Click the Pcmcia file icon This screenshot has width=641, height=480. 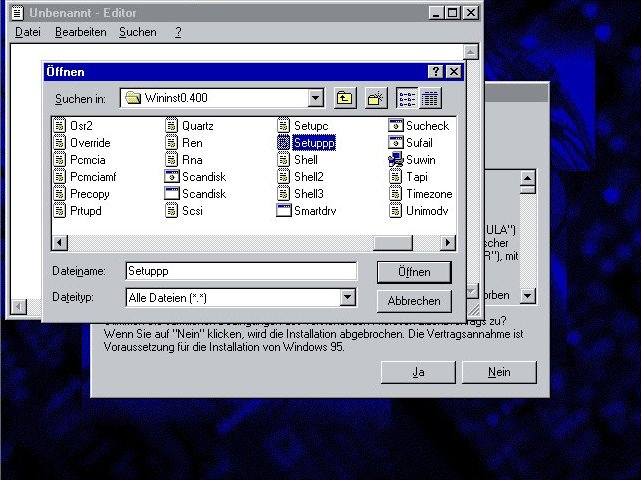click(x=60, y=159)
